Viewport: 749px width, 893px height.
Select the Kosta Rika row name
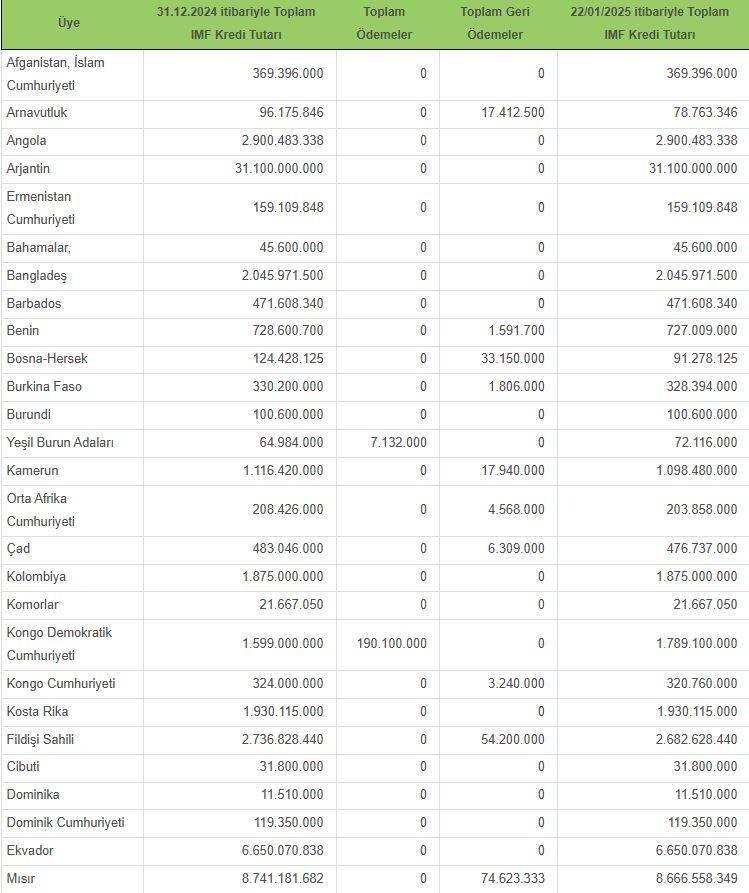pos(37,712)
